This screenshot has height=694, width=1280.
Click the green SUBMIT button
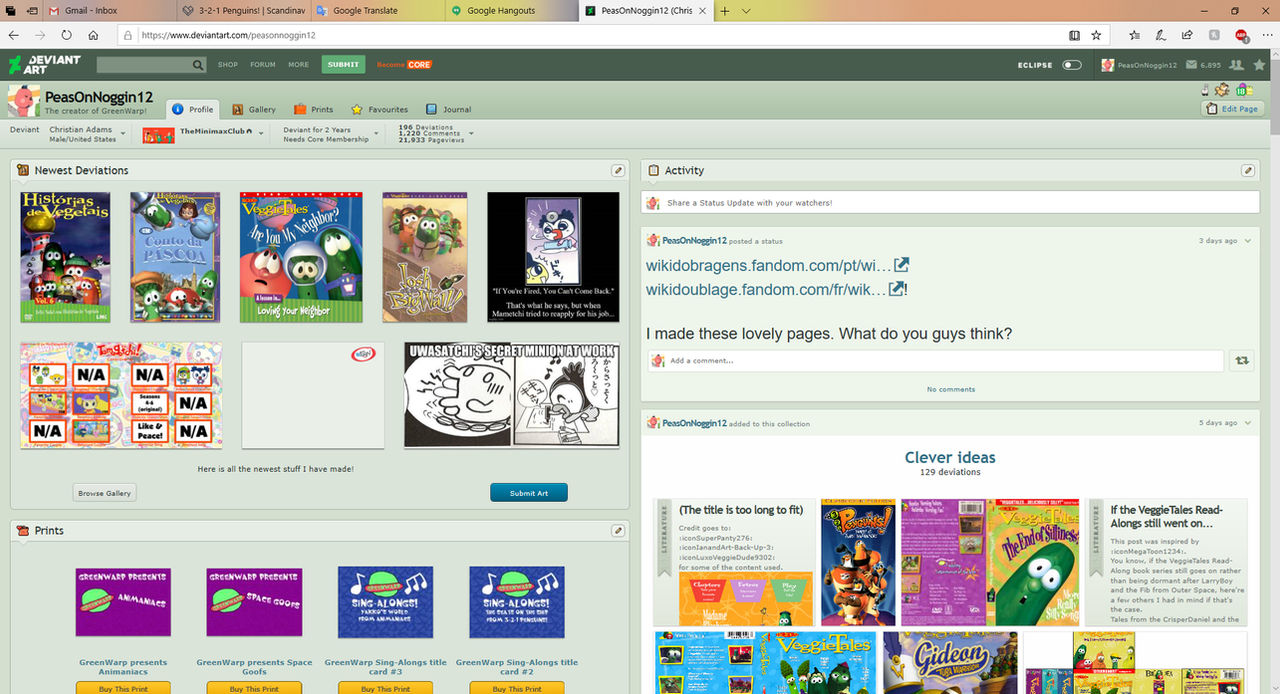[343, 65]
